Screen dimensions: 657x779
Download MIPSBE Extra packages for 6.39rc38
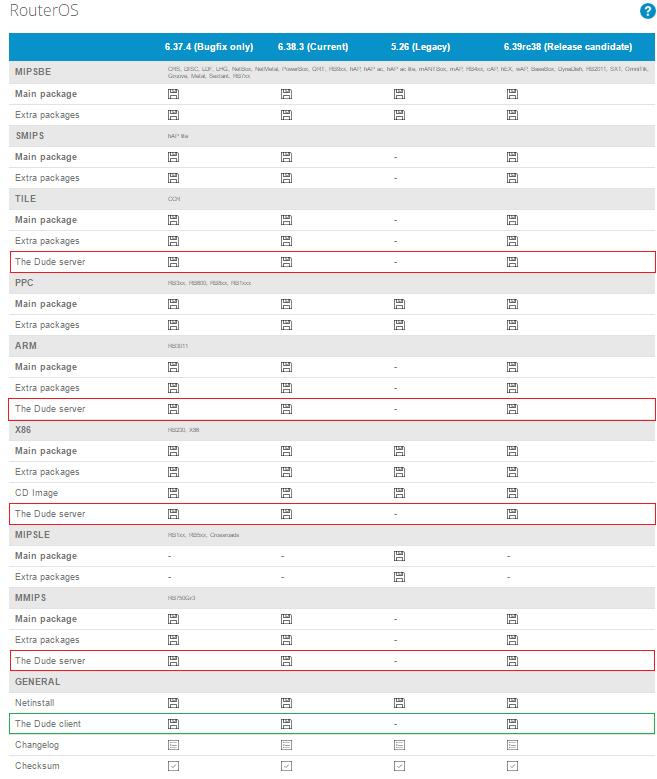[512, 115]
